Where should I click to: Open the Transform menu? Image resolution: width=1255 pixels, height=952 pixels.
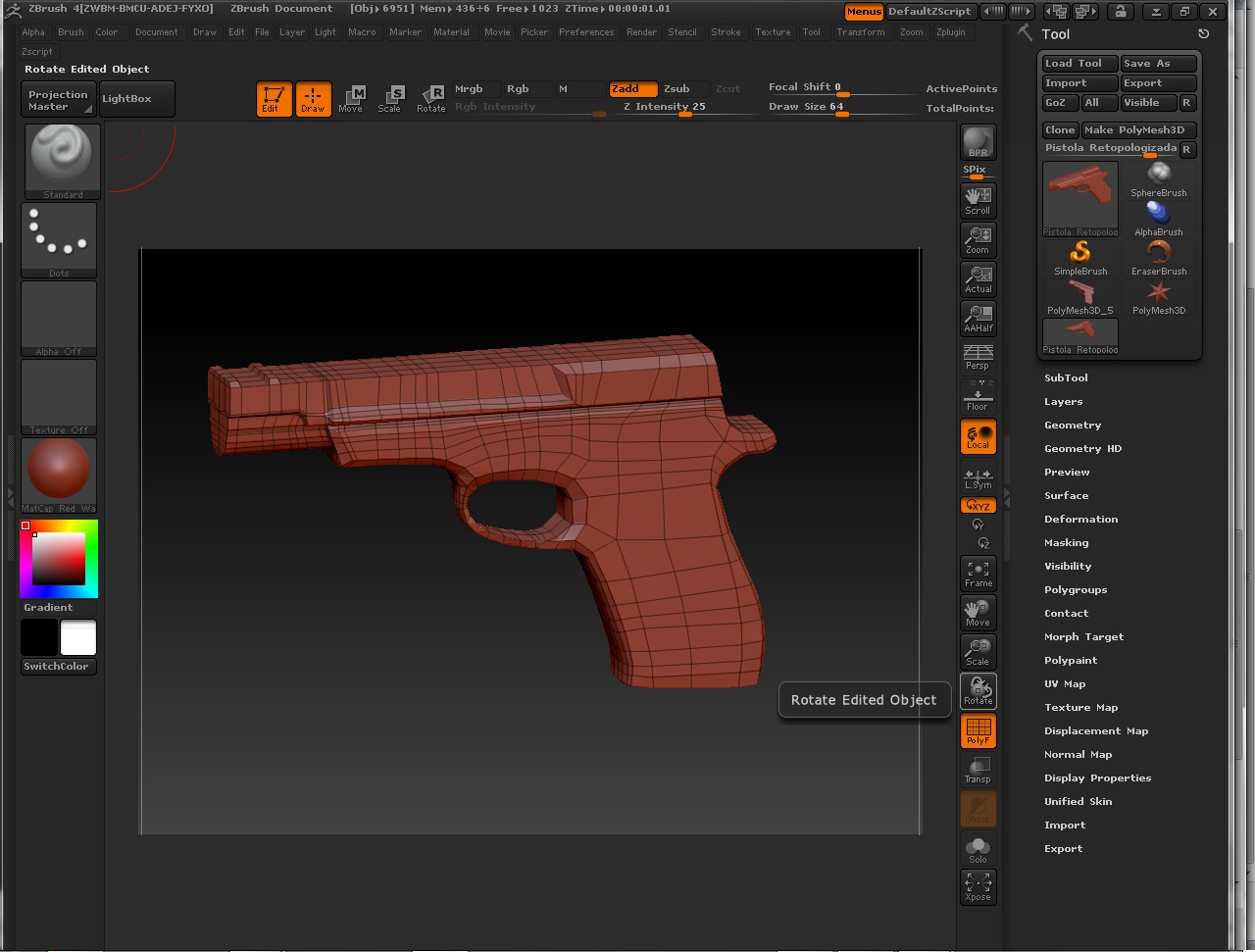tap(861, 32)
